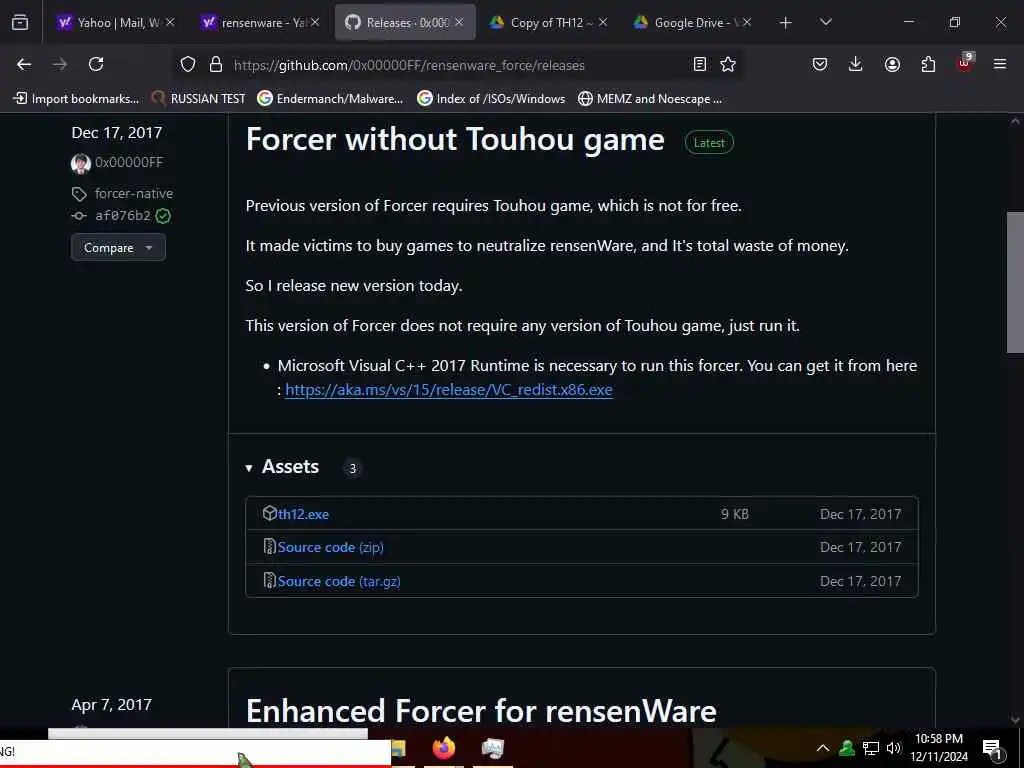Open the Index of /ISOs/Windows bookmark
The image size is (1024, 768).
point(491,99)
